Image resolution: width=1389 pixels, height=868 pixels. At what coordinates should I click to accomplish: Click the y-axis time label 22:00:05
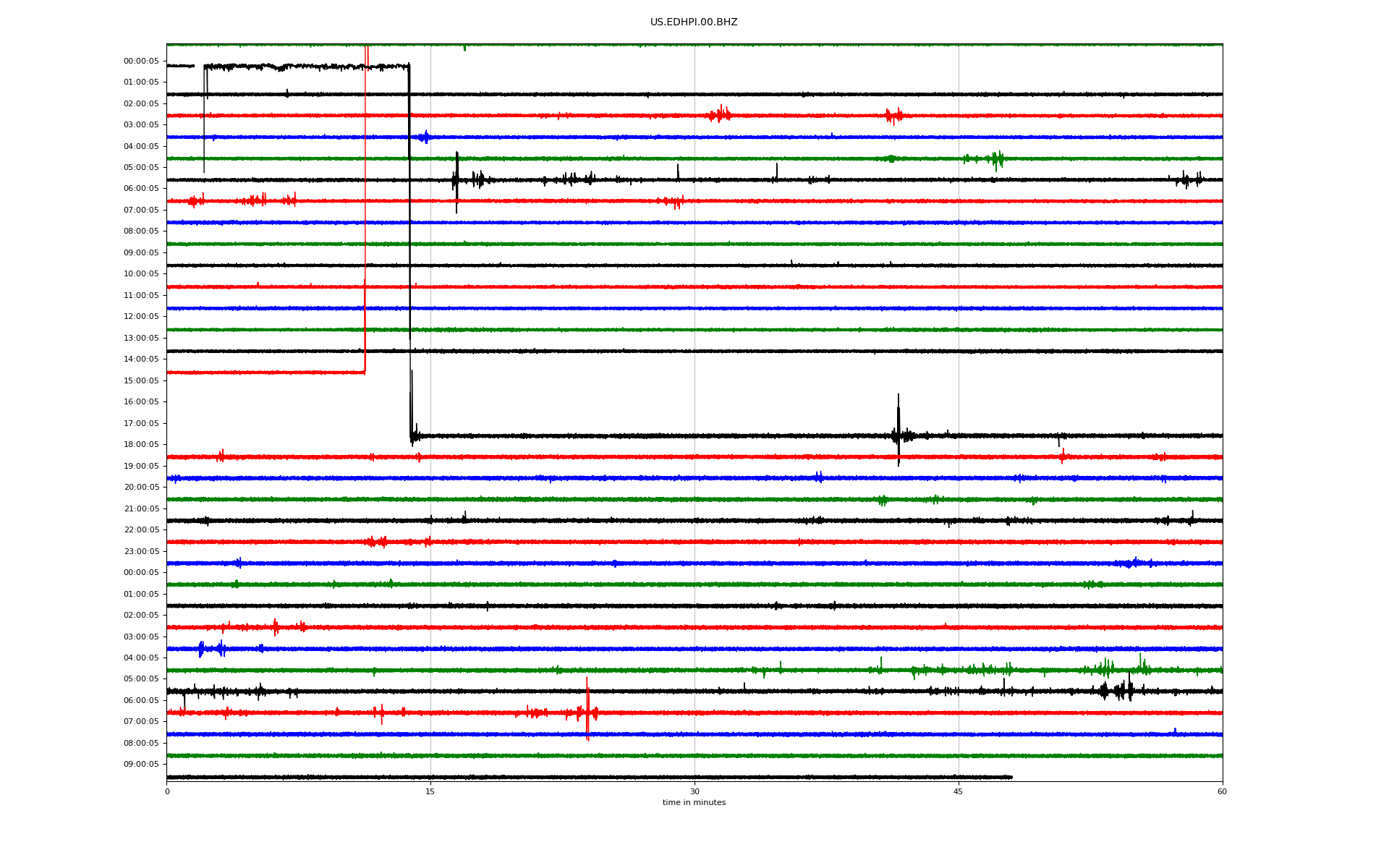point(141,530)
